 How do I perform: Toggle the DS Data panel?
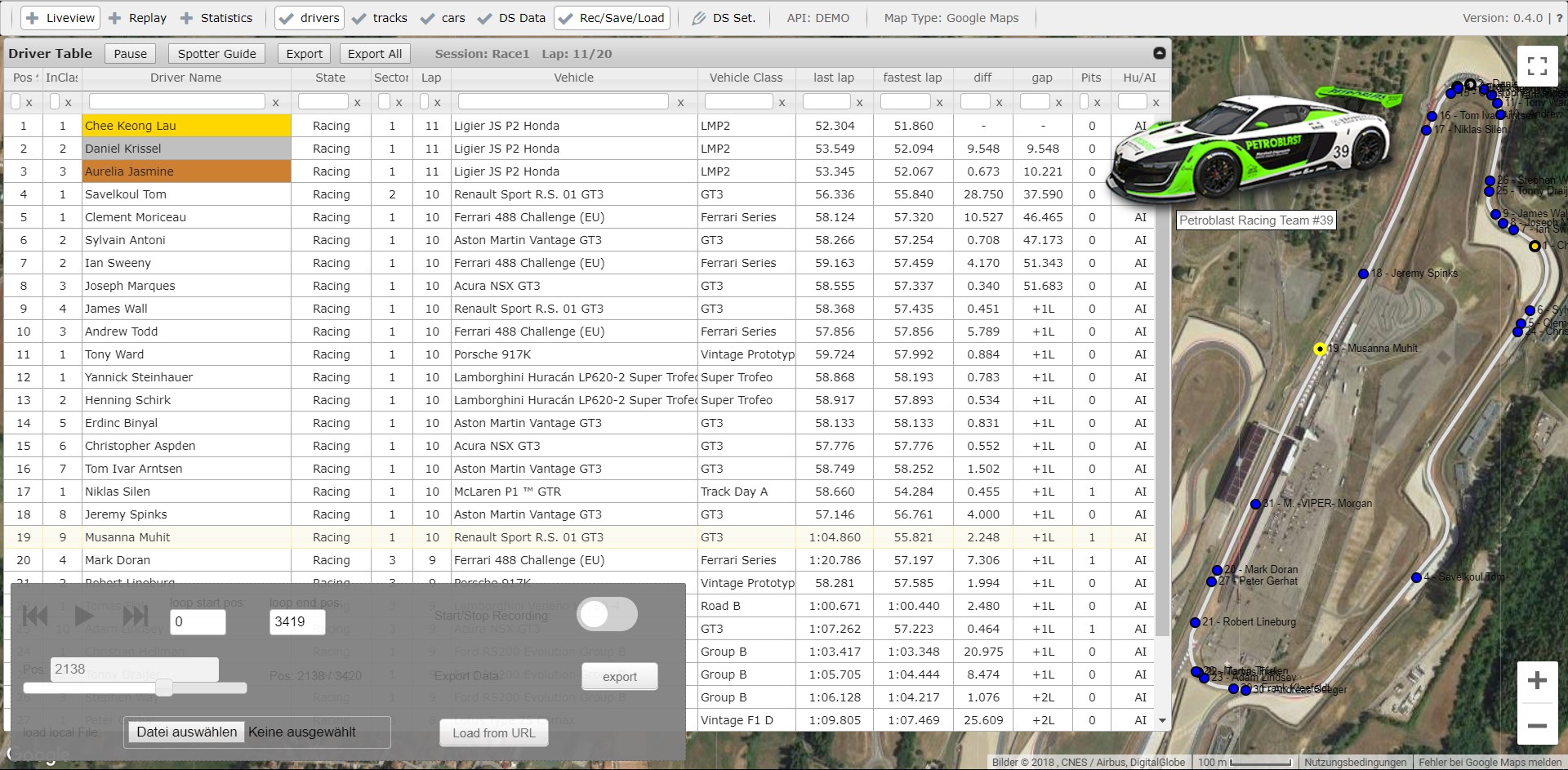[511, 18]
